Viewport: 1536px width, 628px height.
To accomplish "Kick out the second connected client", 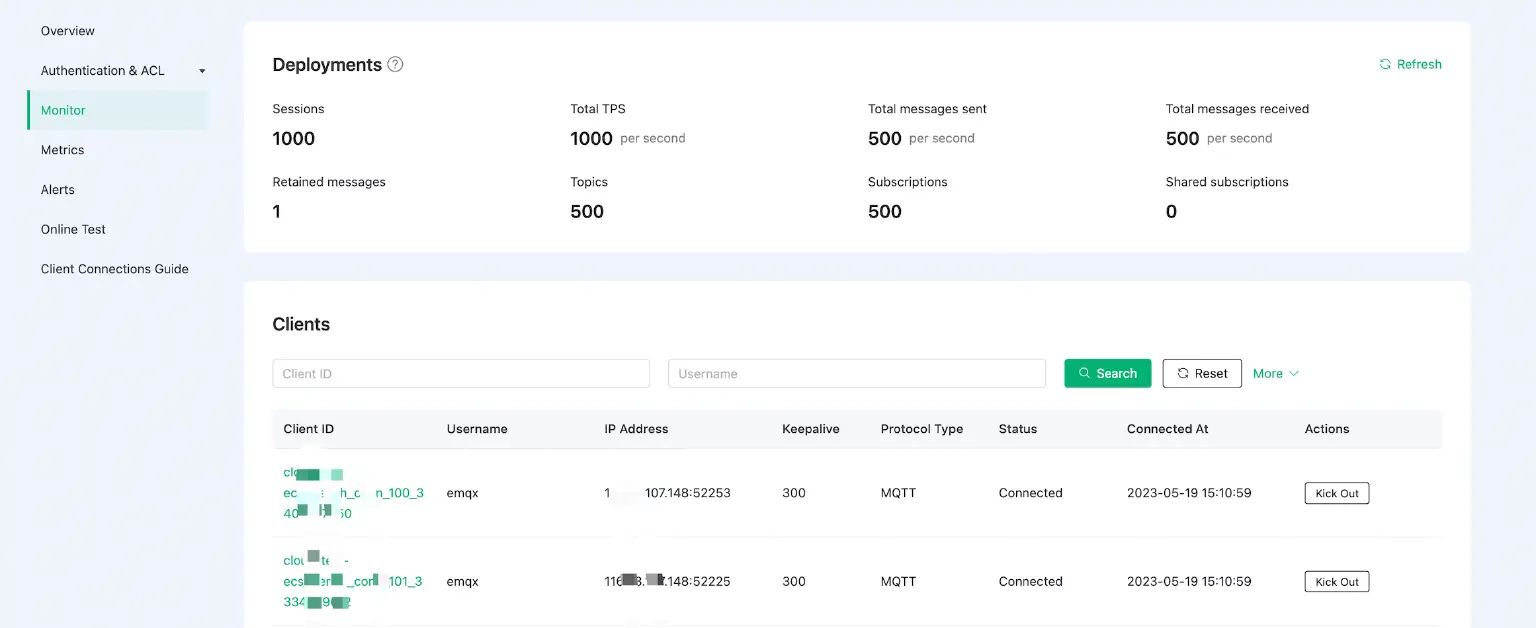I will [1336, 581].
